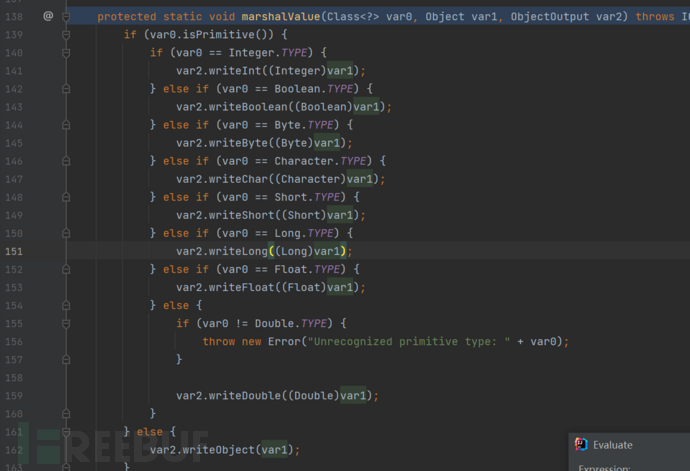Collapse the Integer.TYPE block fold on line 140
The height and width of the screenshot is (471, 690).
[66, 53]
